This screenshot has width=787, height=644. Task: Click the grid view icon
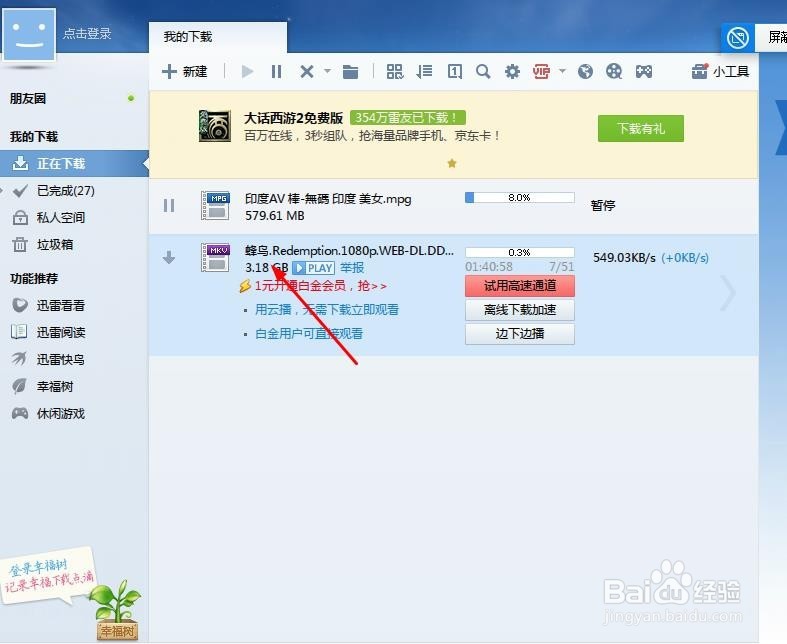(395, 71)
